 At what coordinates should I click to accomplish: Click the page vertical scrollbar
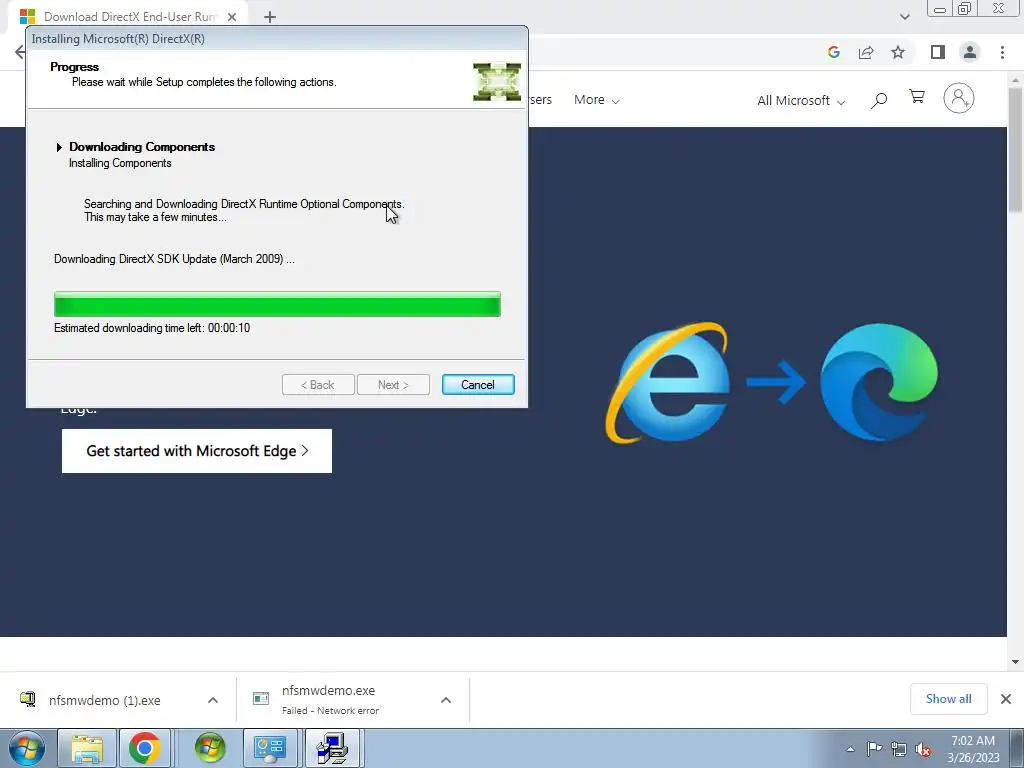(1016, 150)
